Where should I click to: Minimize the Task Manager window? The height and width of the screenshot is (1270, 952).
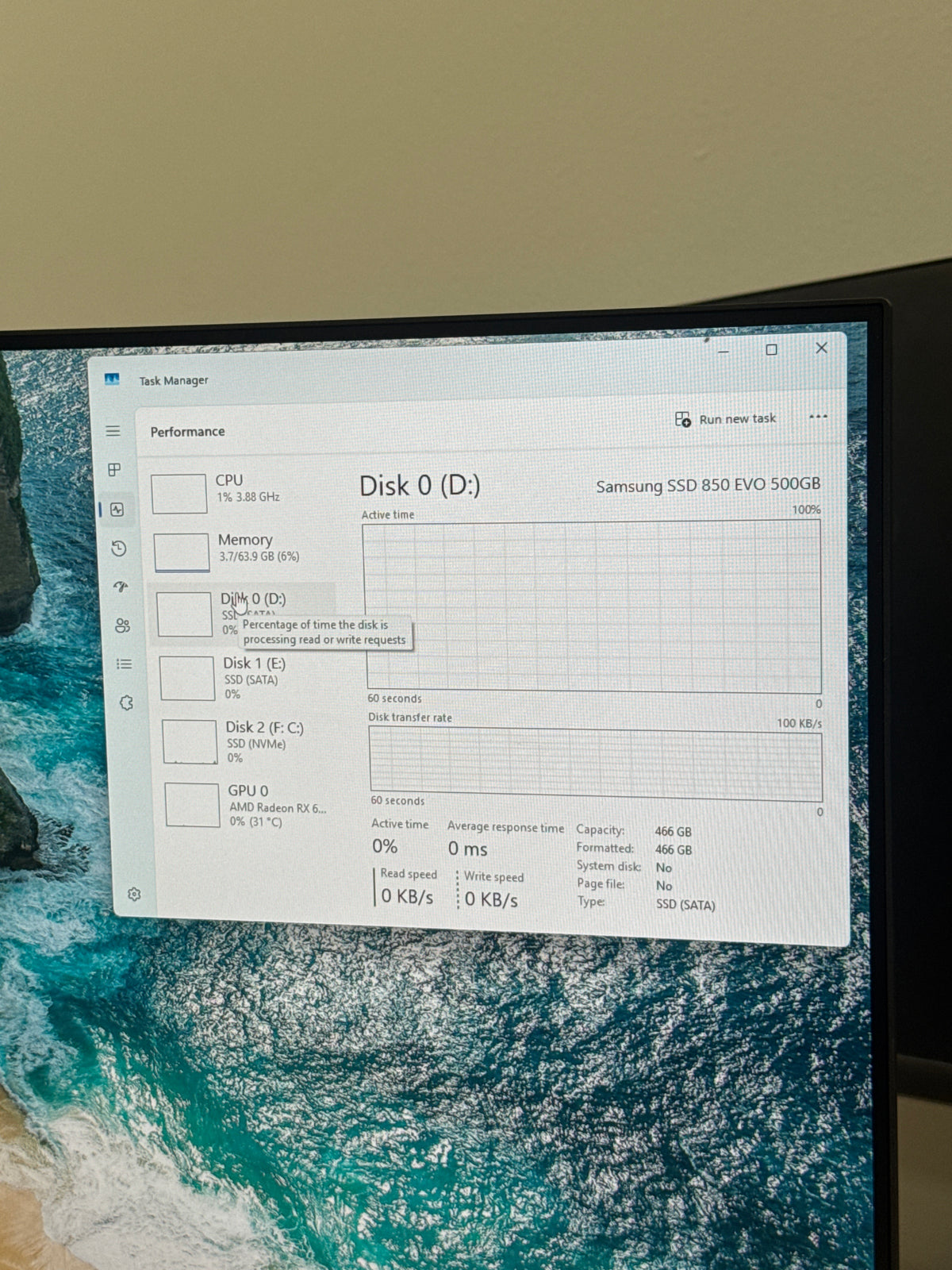tap(723, 350)
